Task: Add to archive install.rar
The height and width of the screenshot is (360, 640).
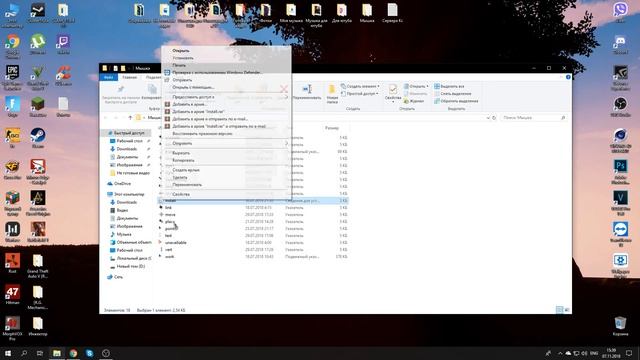Action: point(198,111)
